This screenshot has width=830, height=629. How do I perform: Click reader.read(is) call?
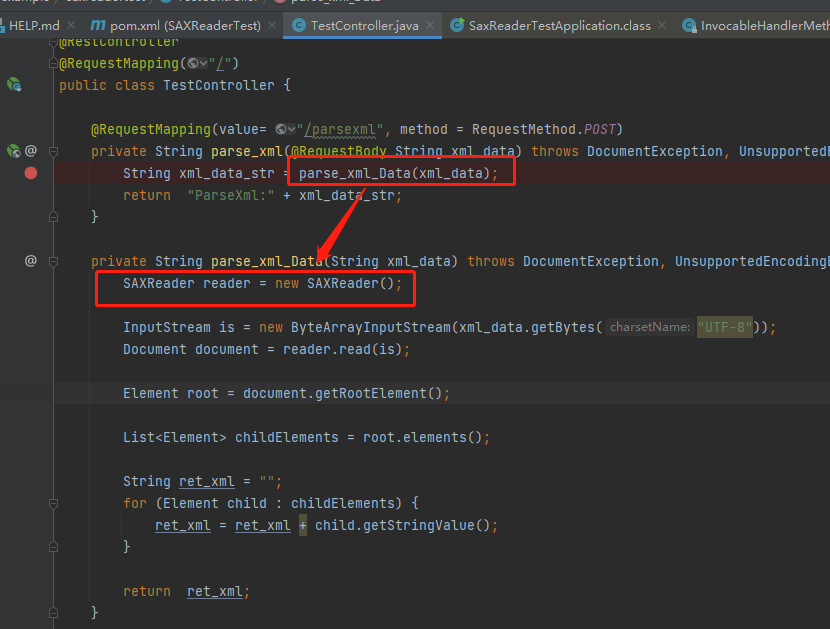(x=342, y=349)
